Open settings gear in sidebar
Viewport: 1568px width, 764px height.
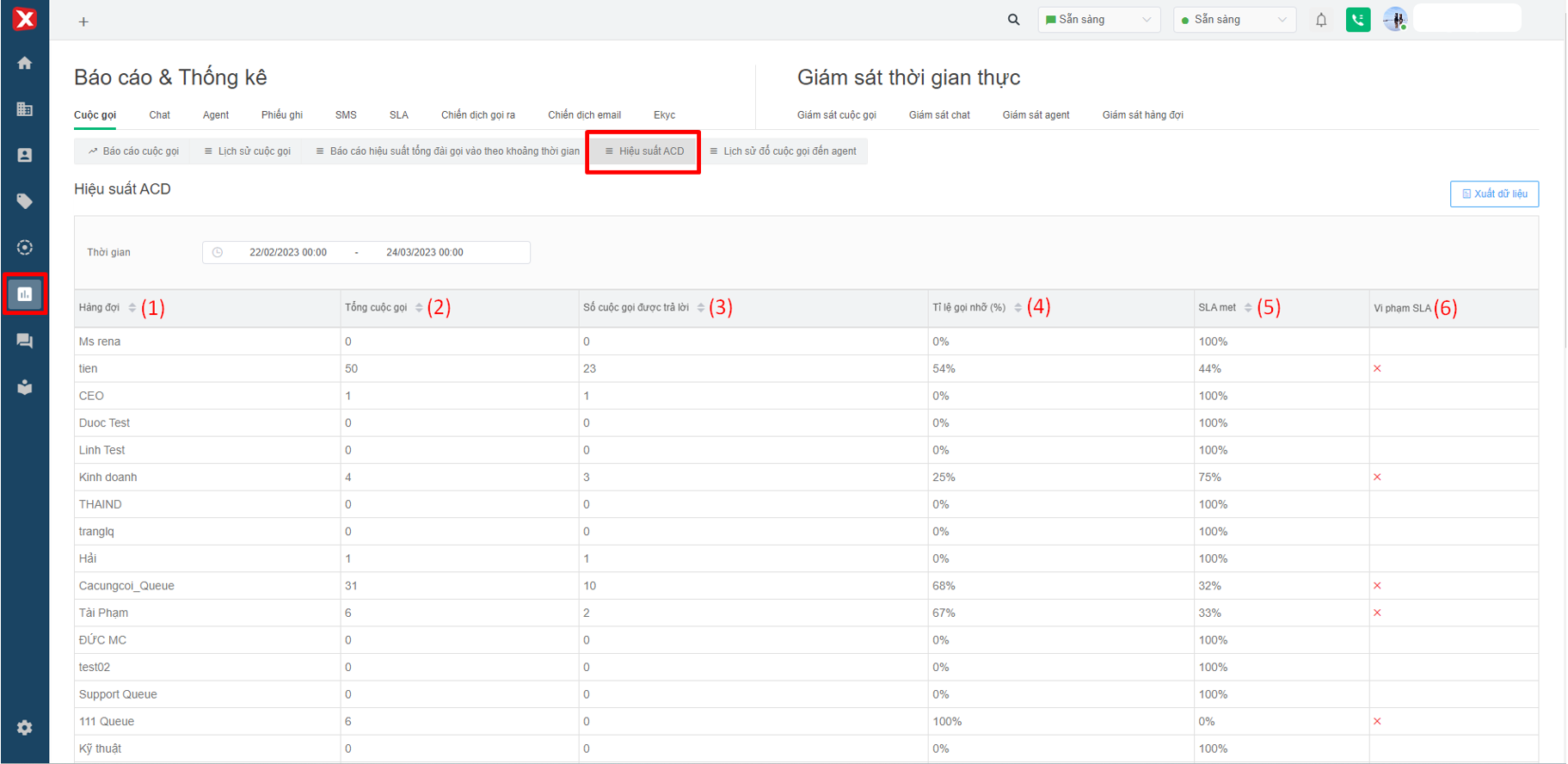[x=25, y=728]
